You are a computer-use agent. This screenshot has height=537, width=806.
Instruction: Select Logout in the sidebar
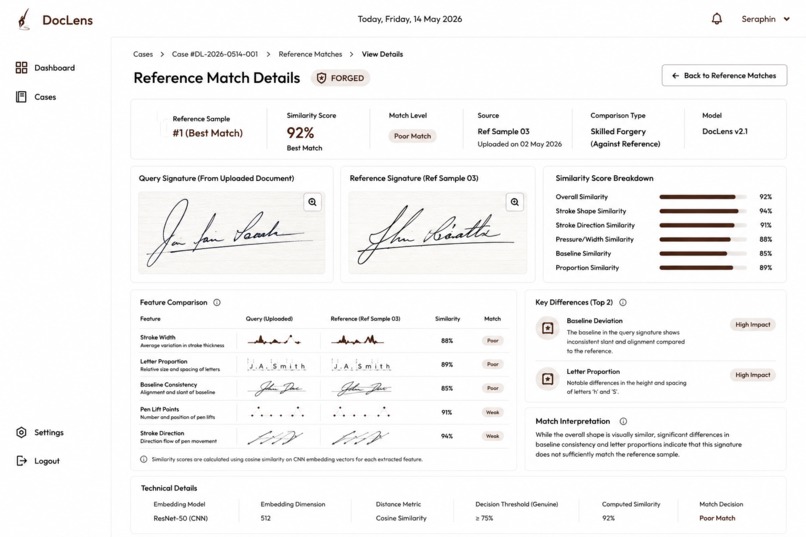[x=38, y=461]
